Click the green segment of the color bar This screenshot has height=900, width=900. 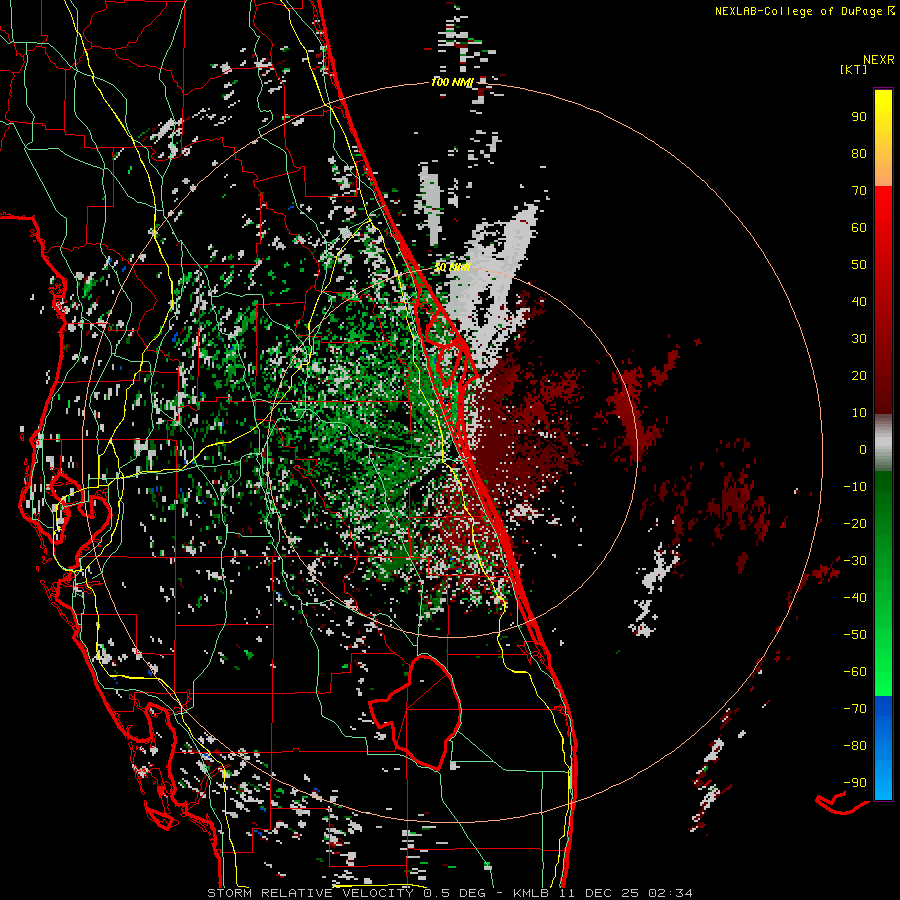click(x=883, y=583)
